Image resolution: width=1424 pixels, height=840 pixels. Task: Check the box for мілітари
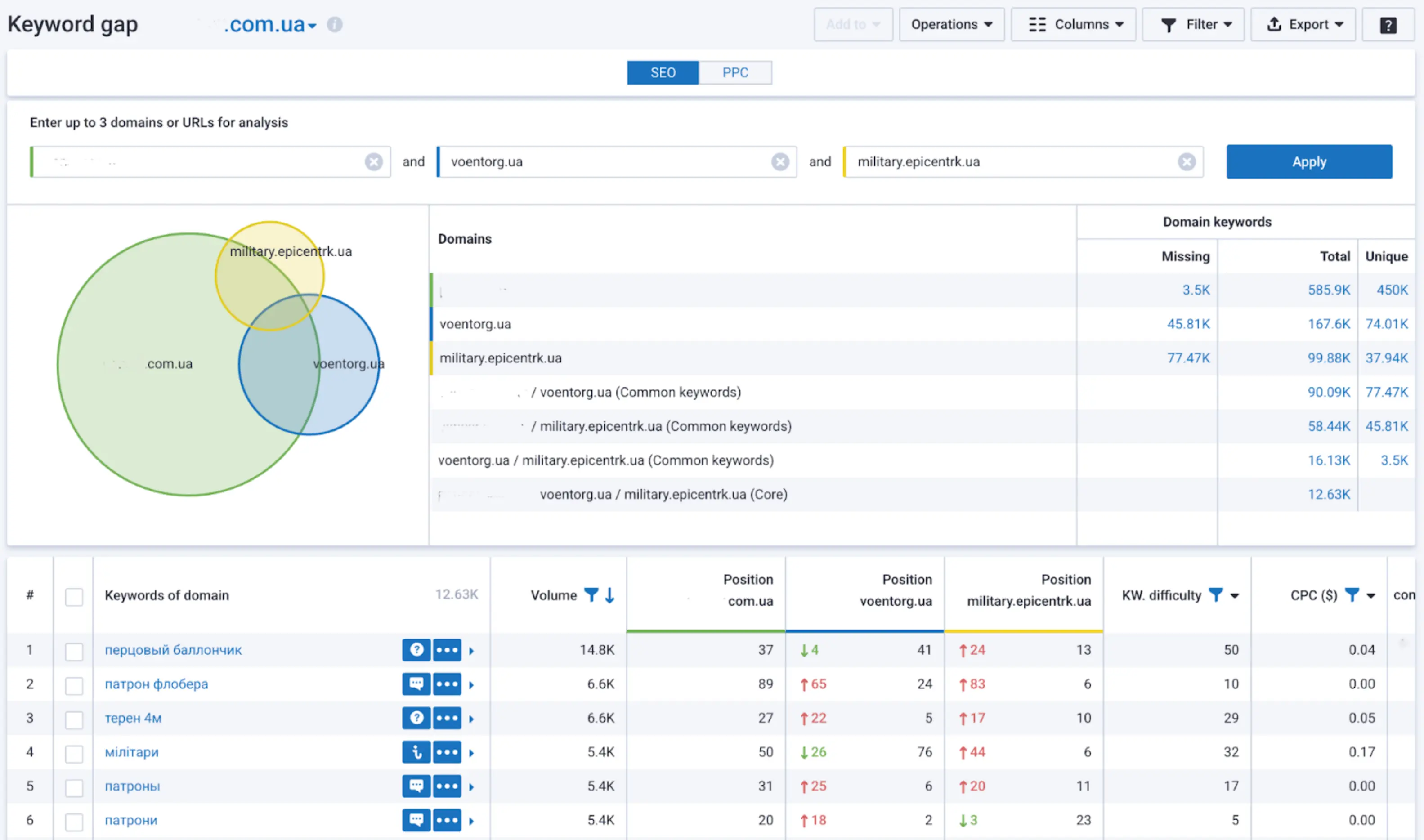click(74, 753)
